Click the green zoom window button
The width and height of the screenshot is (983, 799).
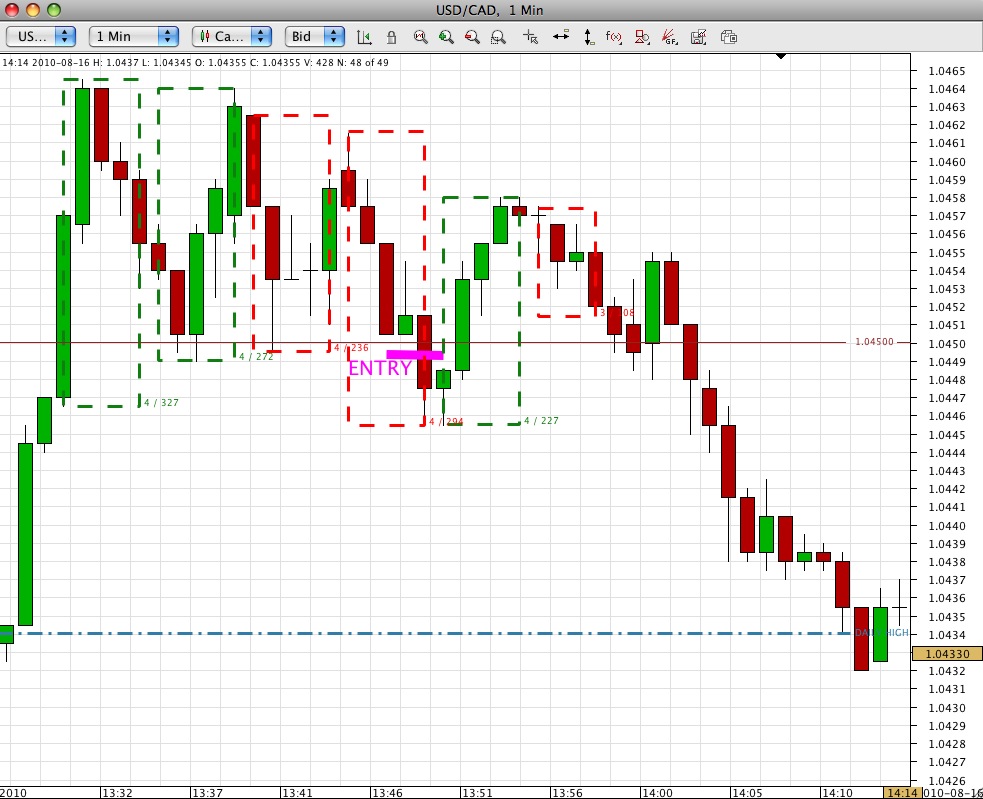(54, 10)
